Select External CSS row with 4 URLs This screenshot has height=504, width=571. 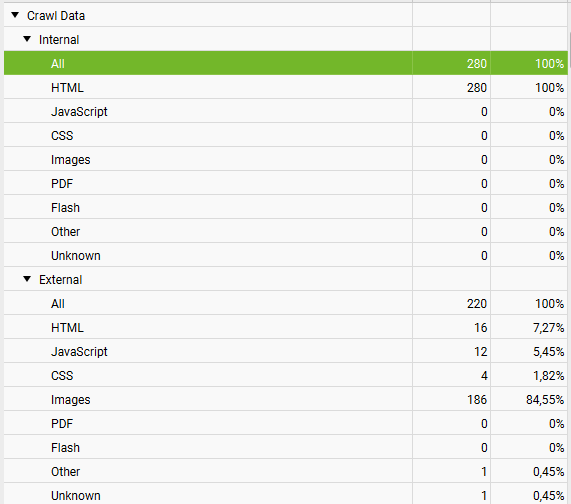click(286, 375)
